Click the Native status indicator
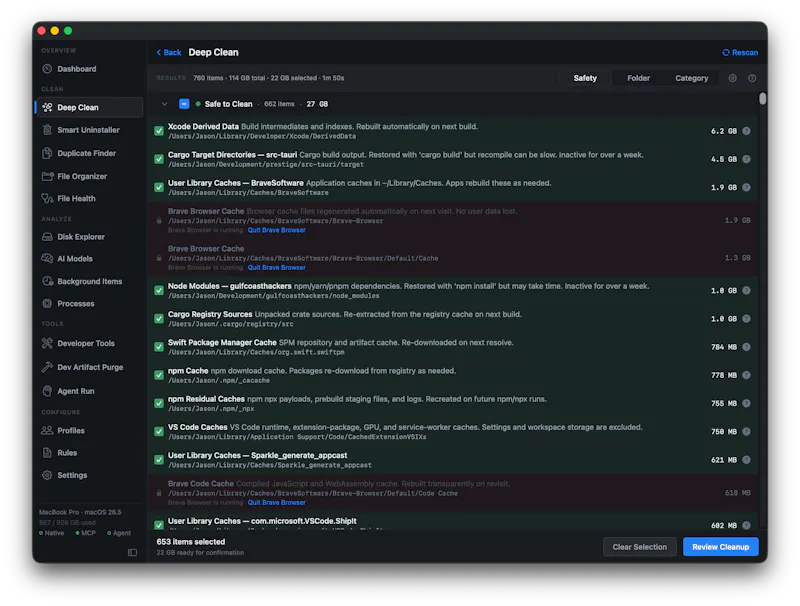 click(x=52, y=533)
